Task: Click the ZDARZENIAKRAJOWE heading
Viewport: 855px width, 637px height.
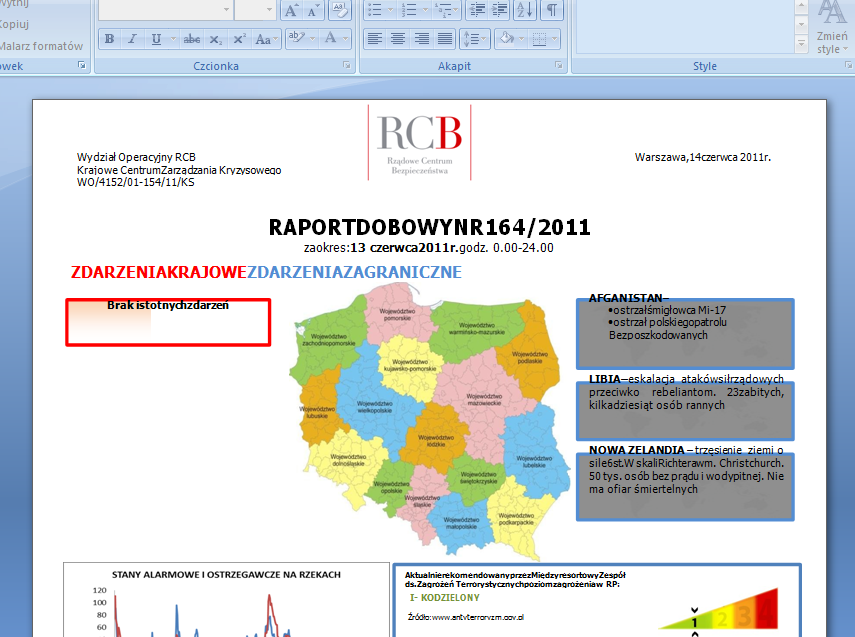Action: (x=159, y=272)
